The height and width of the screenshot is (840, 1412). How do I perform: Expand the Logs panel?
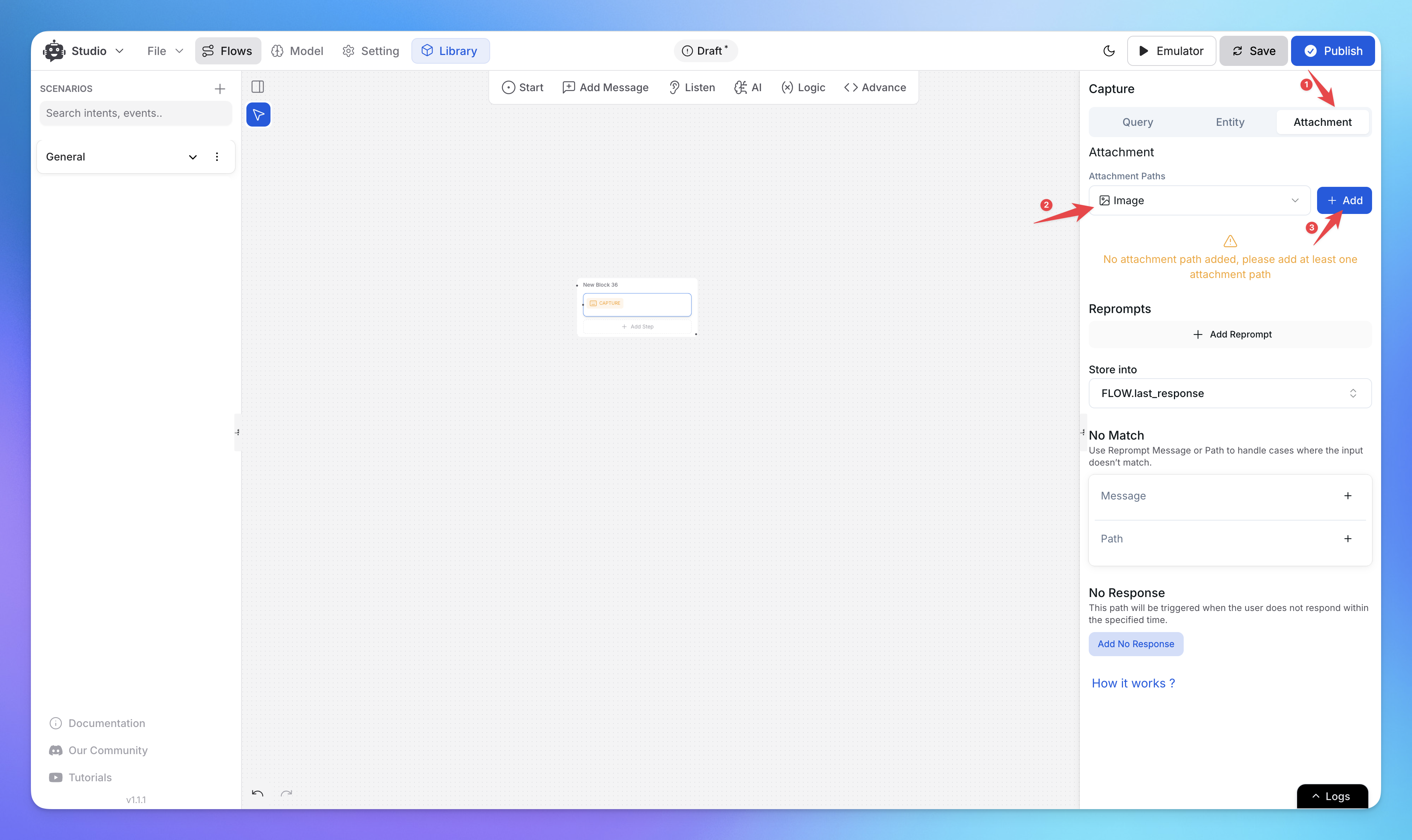click(x=1332, y=796)
